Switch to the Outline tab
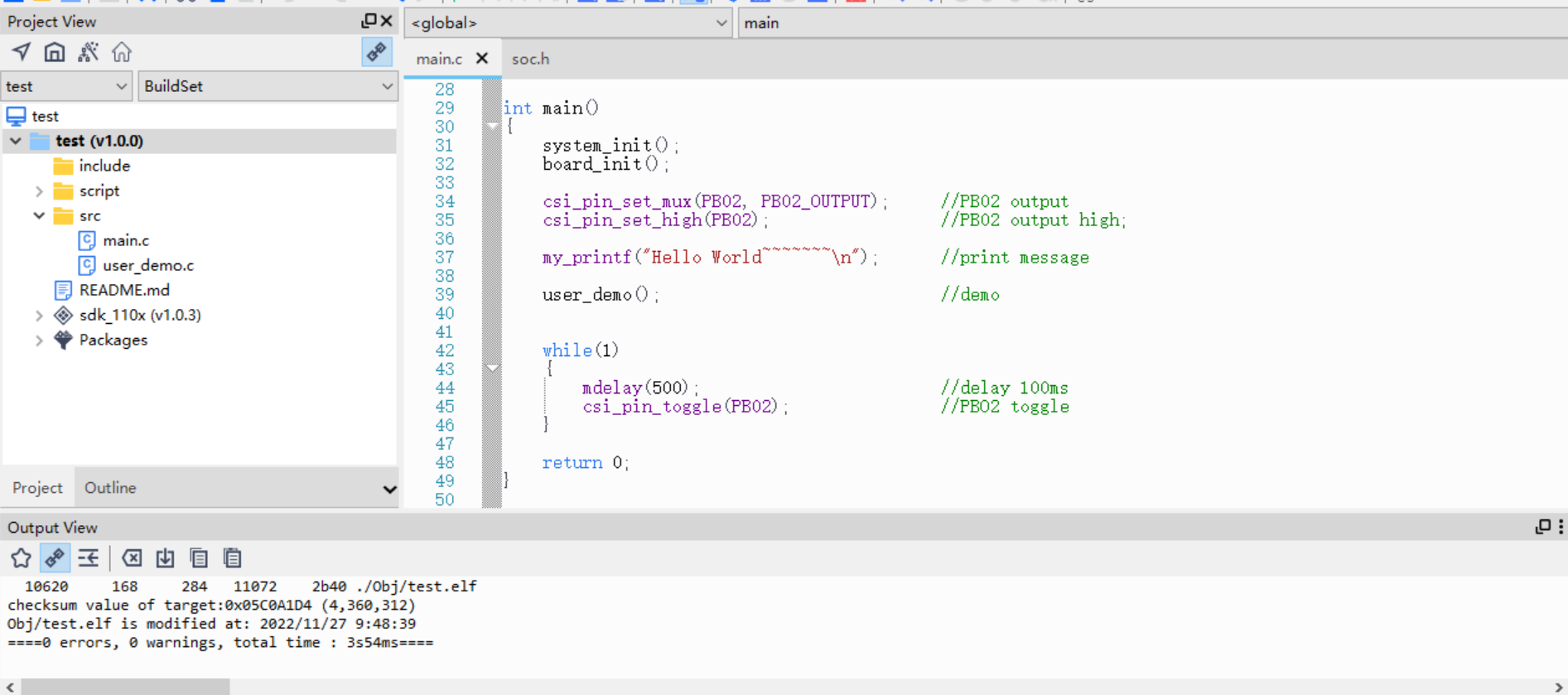The width and height of the screenshot is (1568, 695). [x=110, y=488]
